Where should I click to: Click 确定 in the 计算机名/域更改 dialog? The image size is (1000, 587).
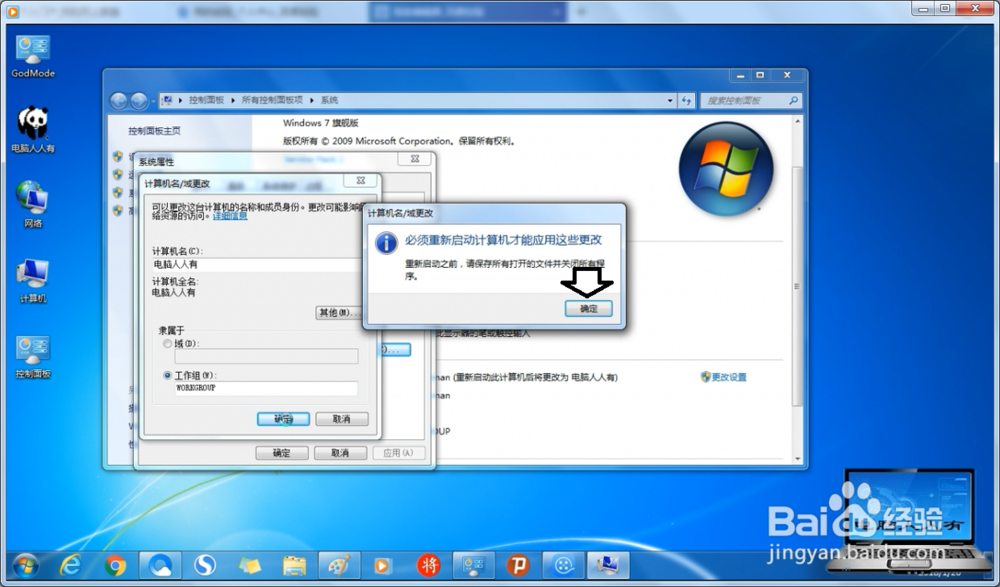point(283,419)
